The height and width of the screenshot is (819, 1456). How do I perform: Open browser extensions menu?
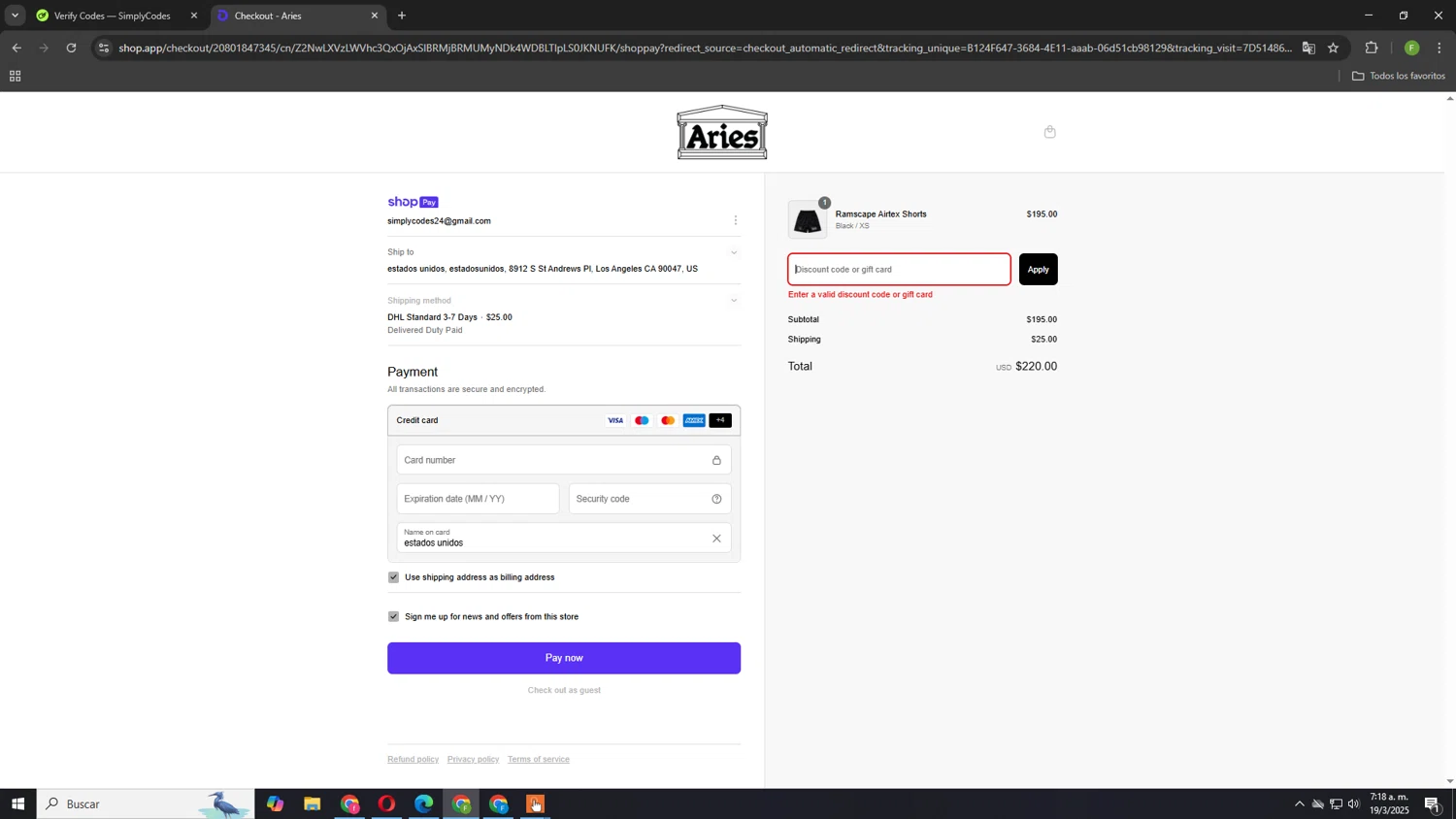pos(1372,48)
